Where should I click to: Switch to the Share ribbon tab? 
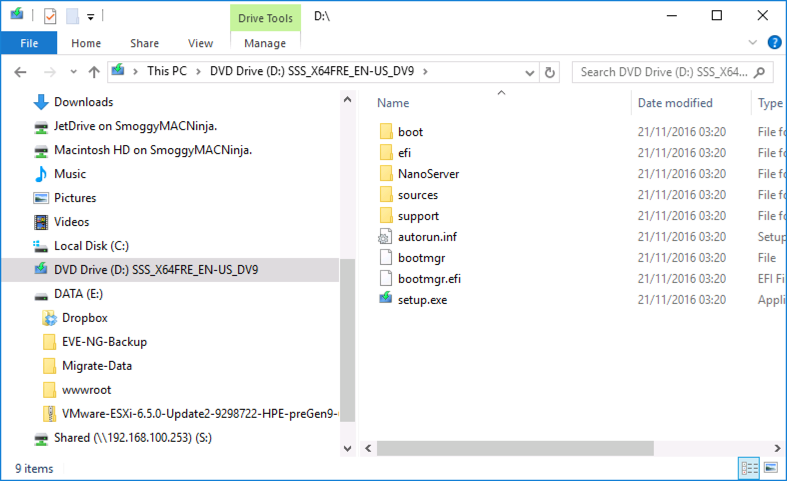click(145, 43)
